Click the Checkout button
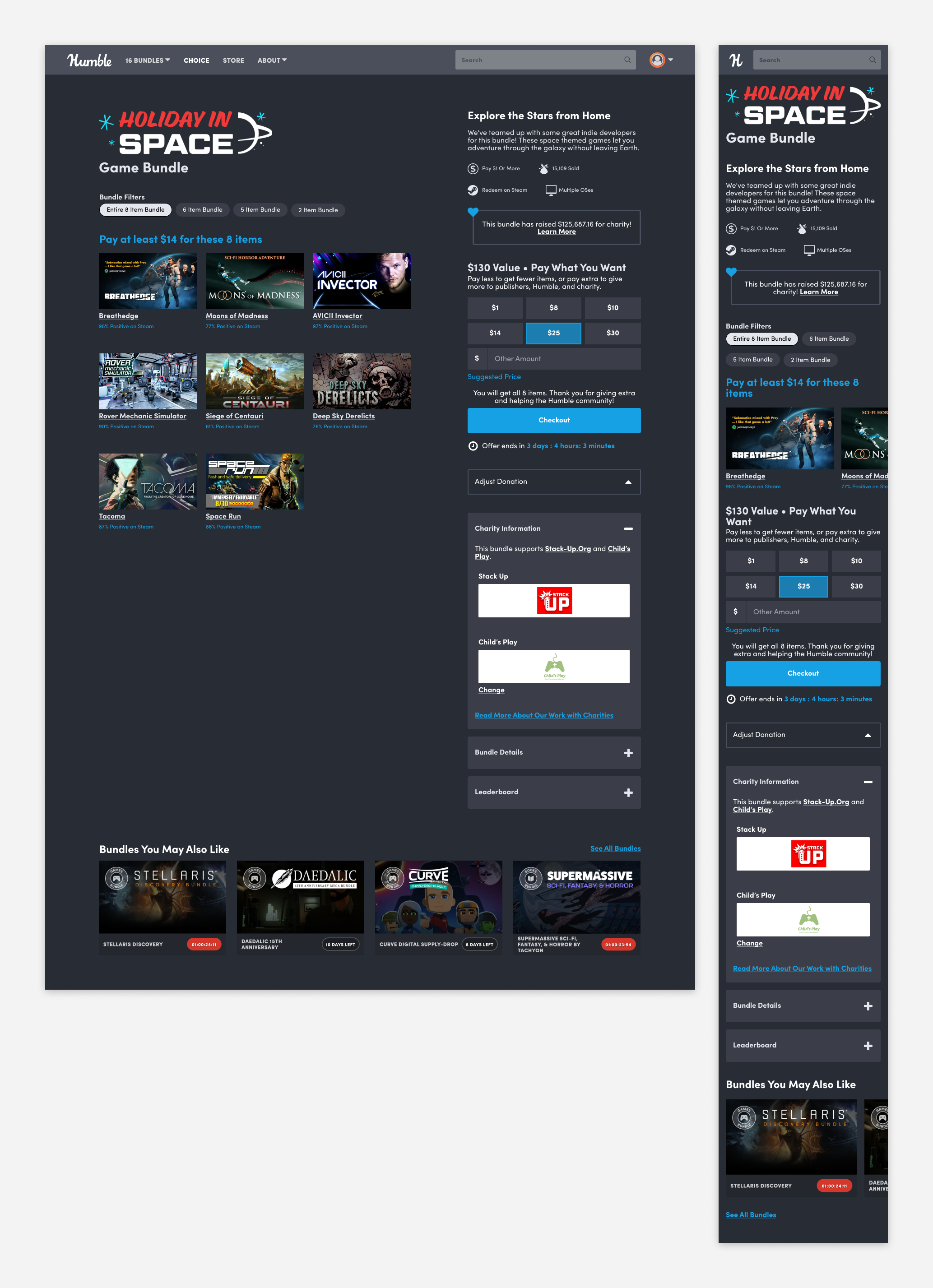Screen dimensions: 933x1288 (x=554, y=420)
